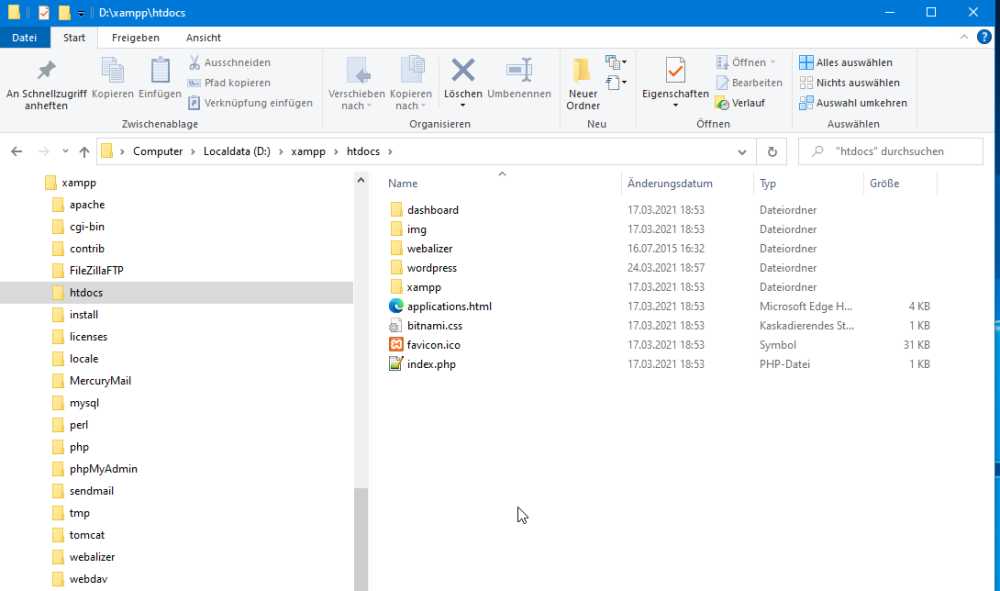The image size is (1000, 591).
Task: Select phpMyAdmin in the navigation tree
Action: [95, 469]
